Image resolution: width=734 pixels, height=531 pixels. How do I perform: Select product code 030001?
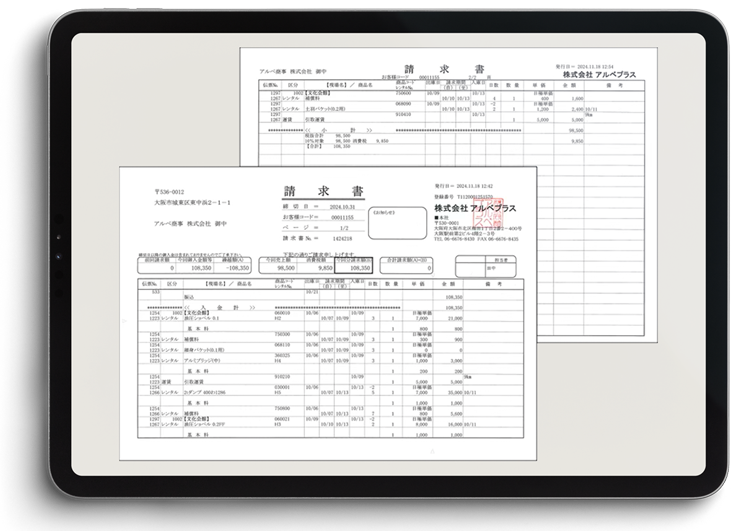[282, 387]
